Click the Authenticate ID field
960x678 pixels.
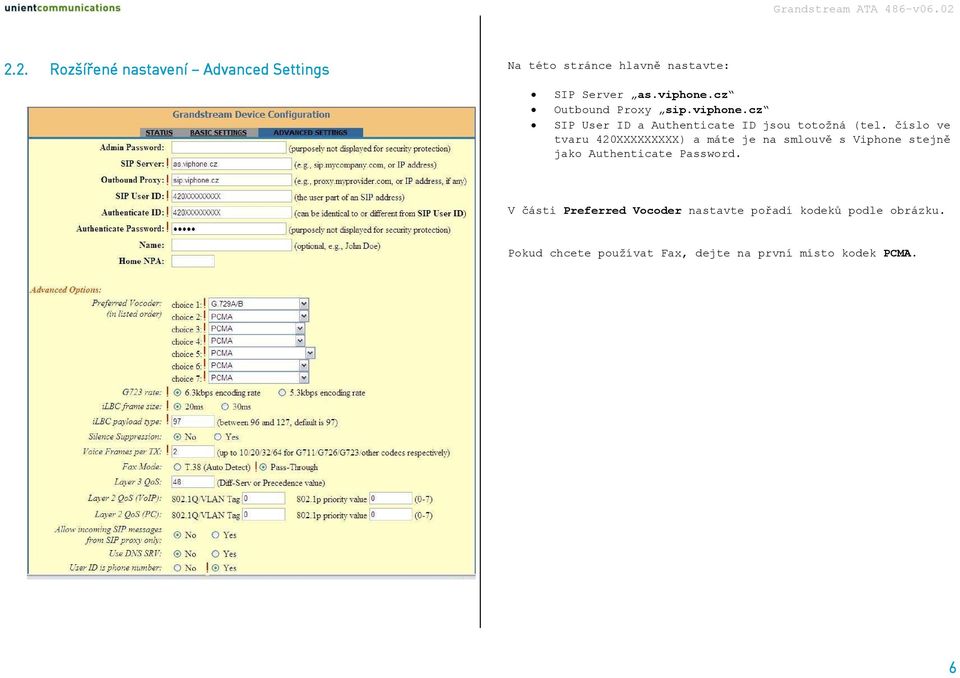(231, 213)
